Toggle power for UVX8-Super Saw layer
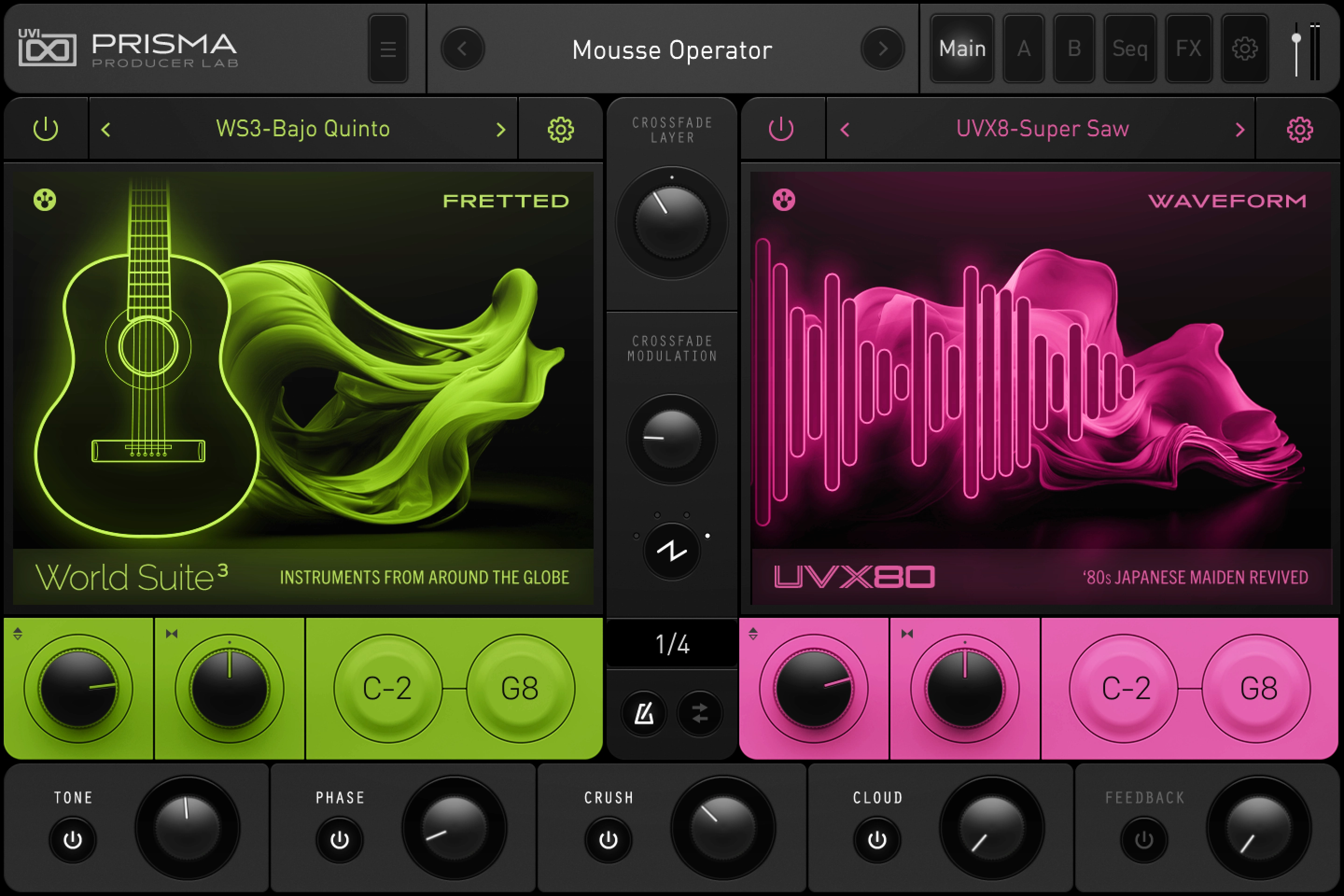The image size is (1344, 896). [x=781, y=129]
